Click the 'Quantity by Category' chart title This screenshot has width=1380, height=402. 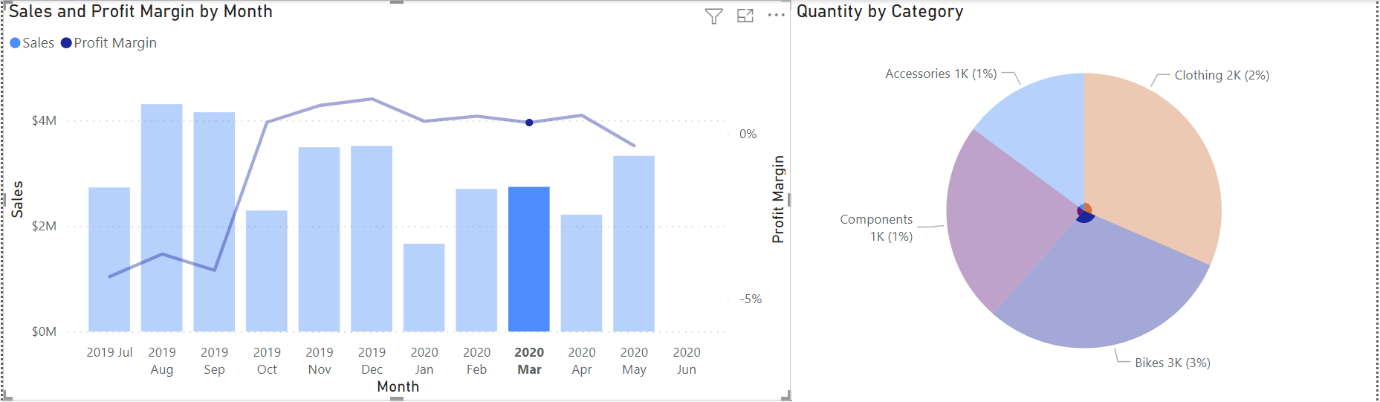tap(880, 12)
